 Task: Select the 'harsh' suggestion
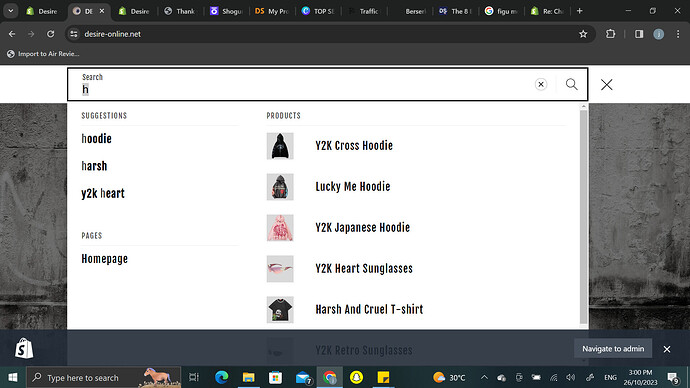tap(94, 166)
